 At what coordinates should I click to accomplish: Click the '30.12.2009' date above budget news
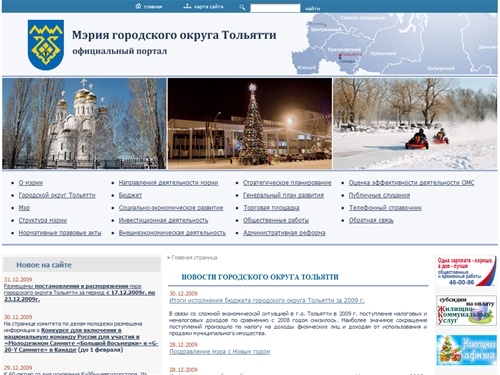(183, 293)
